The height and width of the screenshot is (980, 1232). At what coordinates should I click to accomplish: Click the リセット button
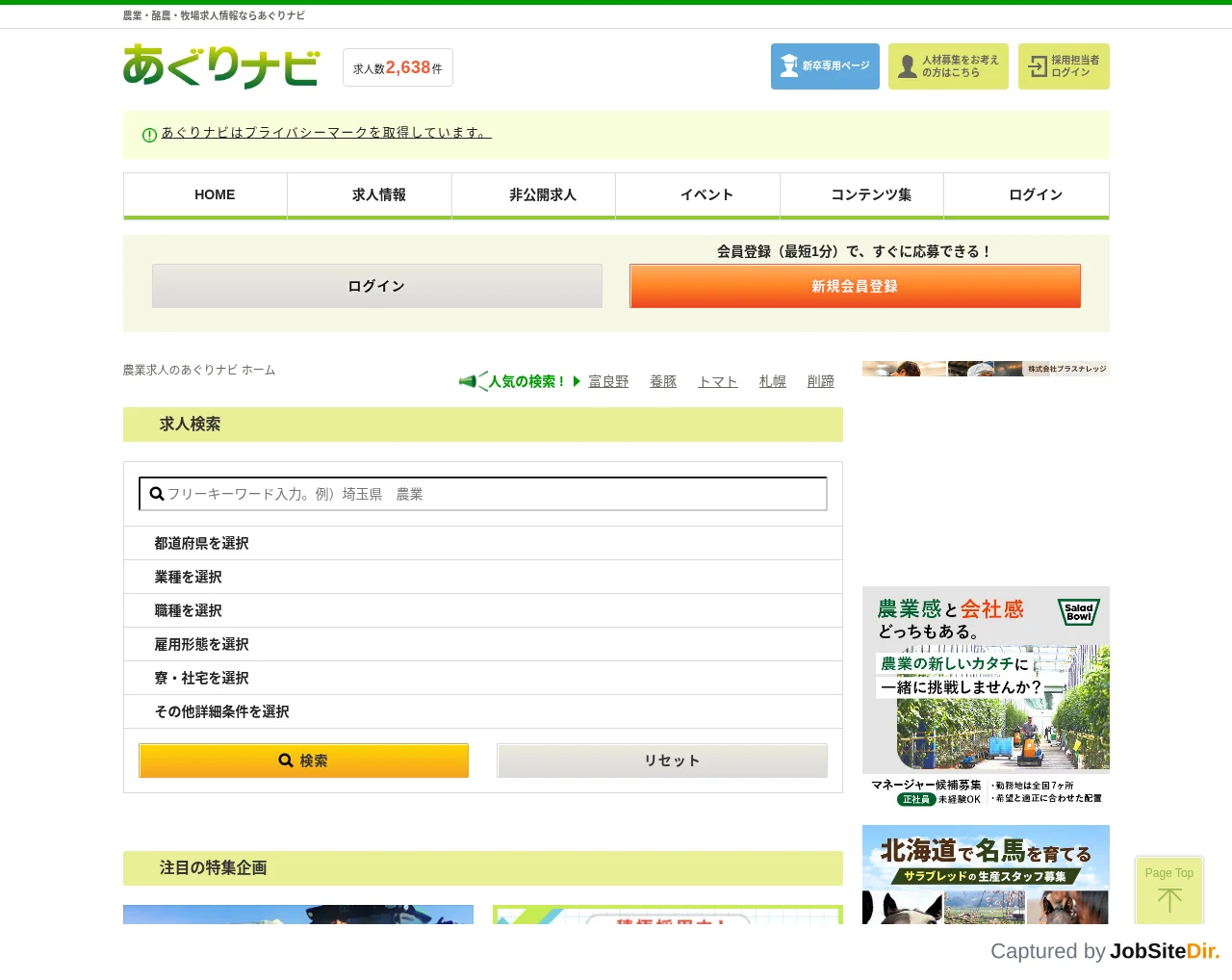pos(662,761)
